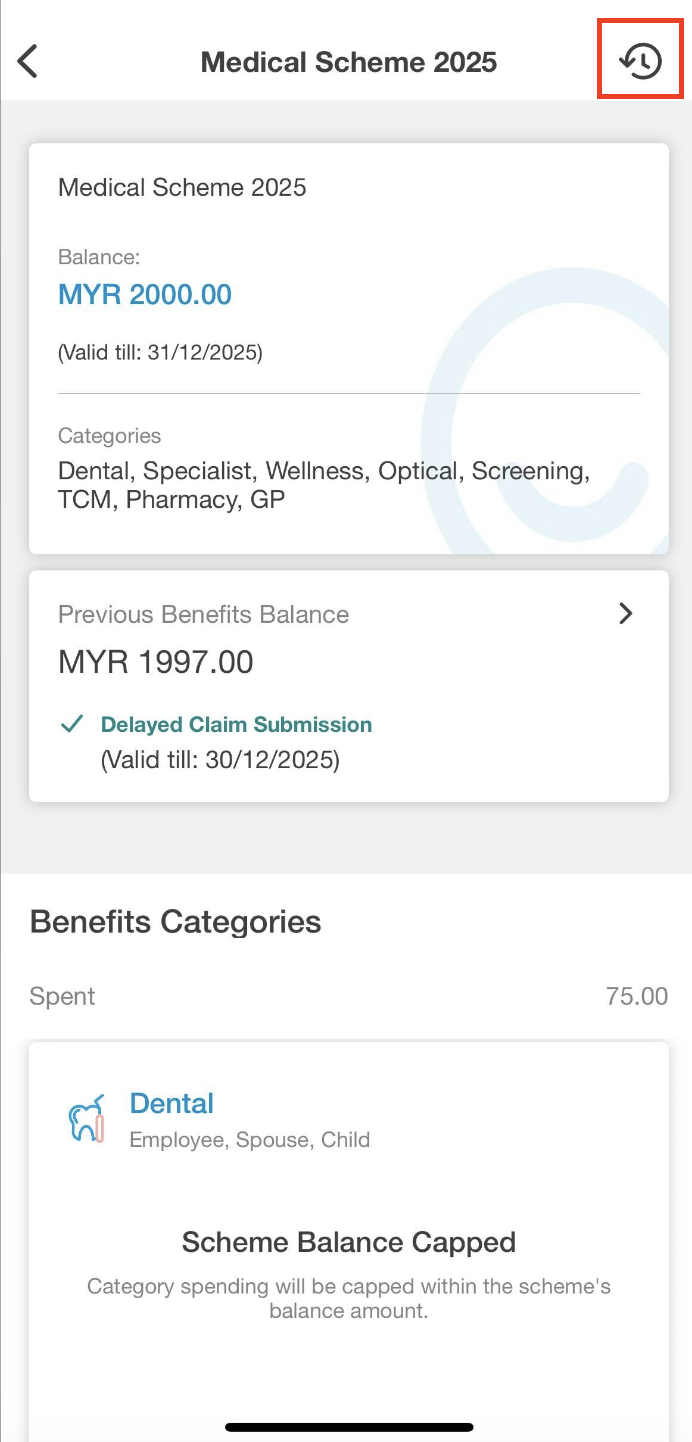Tap the Scheme Balance Capped title

tap(348, 1243)
